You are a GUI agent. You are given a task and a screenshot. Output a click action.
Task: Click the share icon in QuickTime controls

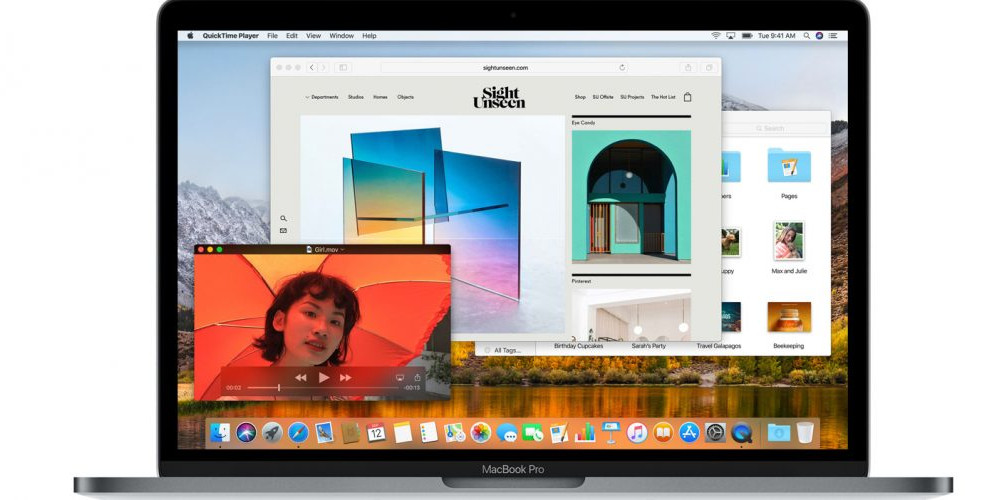coord(417,378)
